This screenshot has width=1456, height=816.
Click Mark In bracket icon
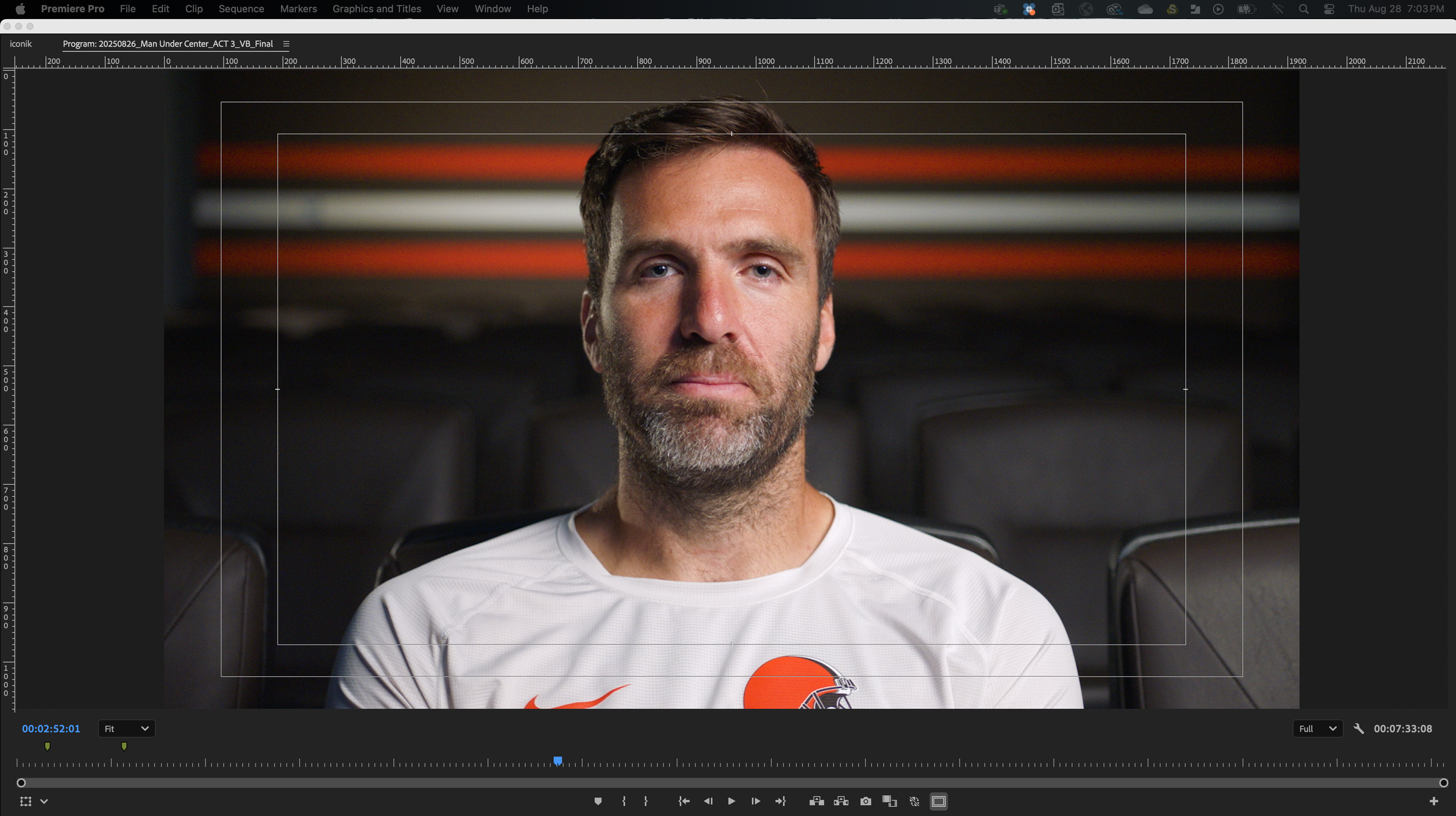(x=624, y=801)
